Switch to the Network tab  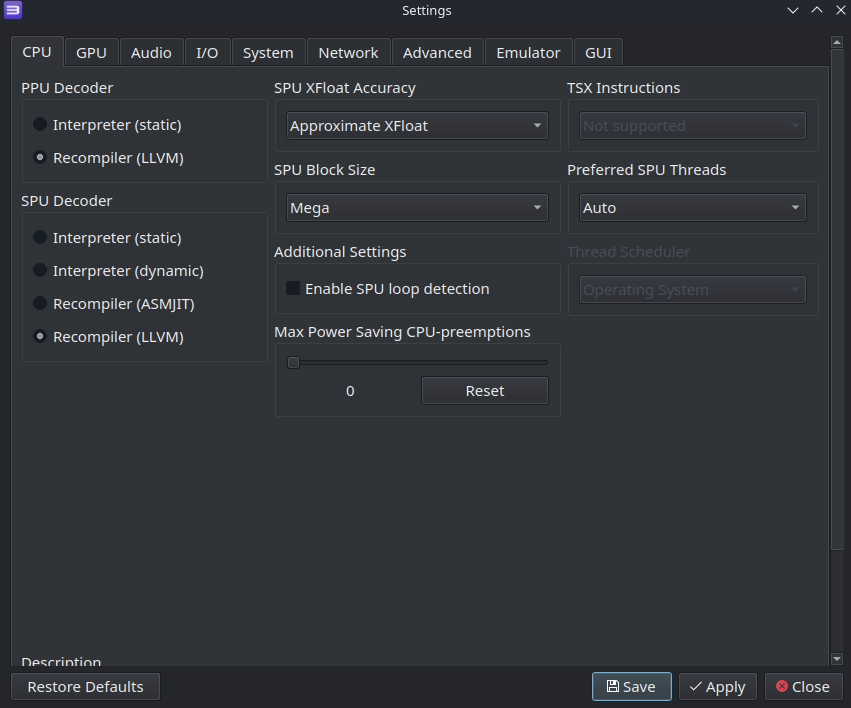click(x=348, y=53)
